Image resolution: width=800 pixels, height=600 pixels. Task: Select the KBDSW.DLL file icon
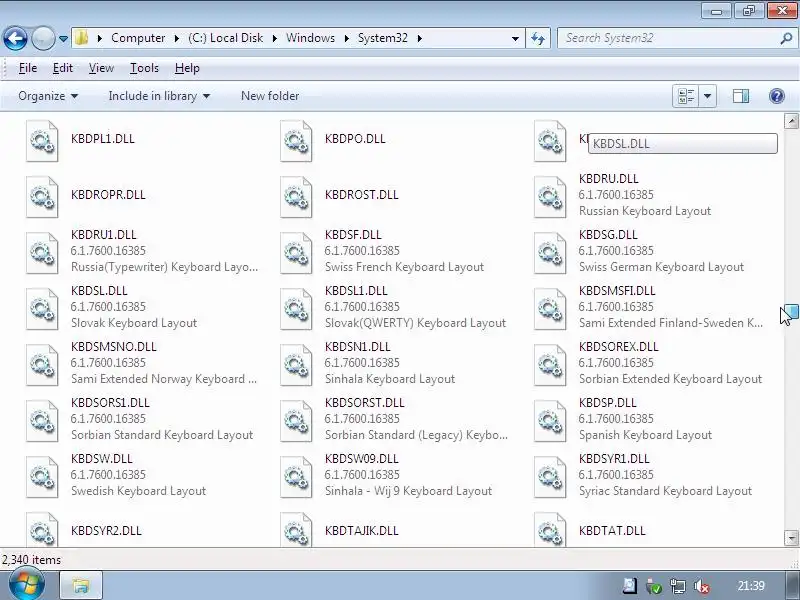42,477
